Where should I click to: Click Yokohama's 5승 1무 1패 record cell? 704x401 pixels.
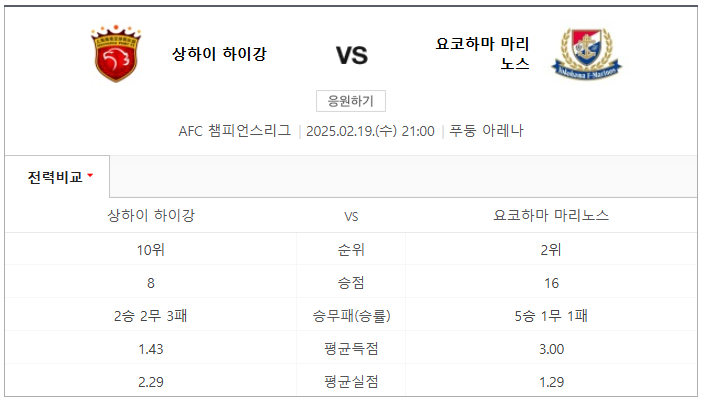[x=551, y=316]
